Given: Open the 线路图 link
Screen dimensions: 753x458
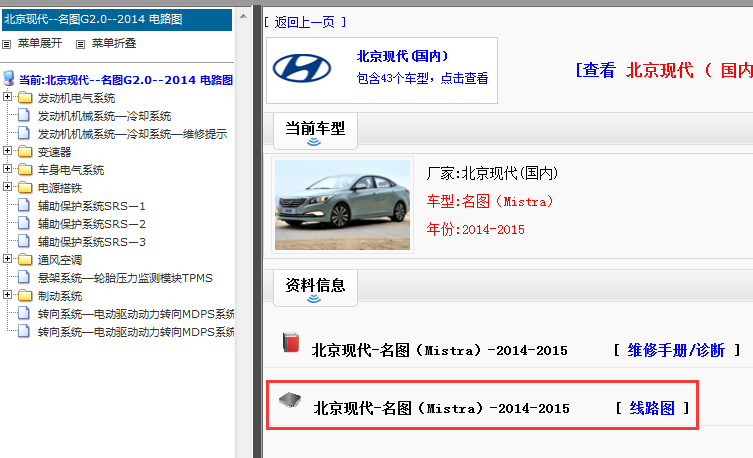Looking at the screenshot, I should click(x=652, y=408).
